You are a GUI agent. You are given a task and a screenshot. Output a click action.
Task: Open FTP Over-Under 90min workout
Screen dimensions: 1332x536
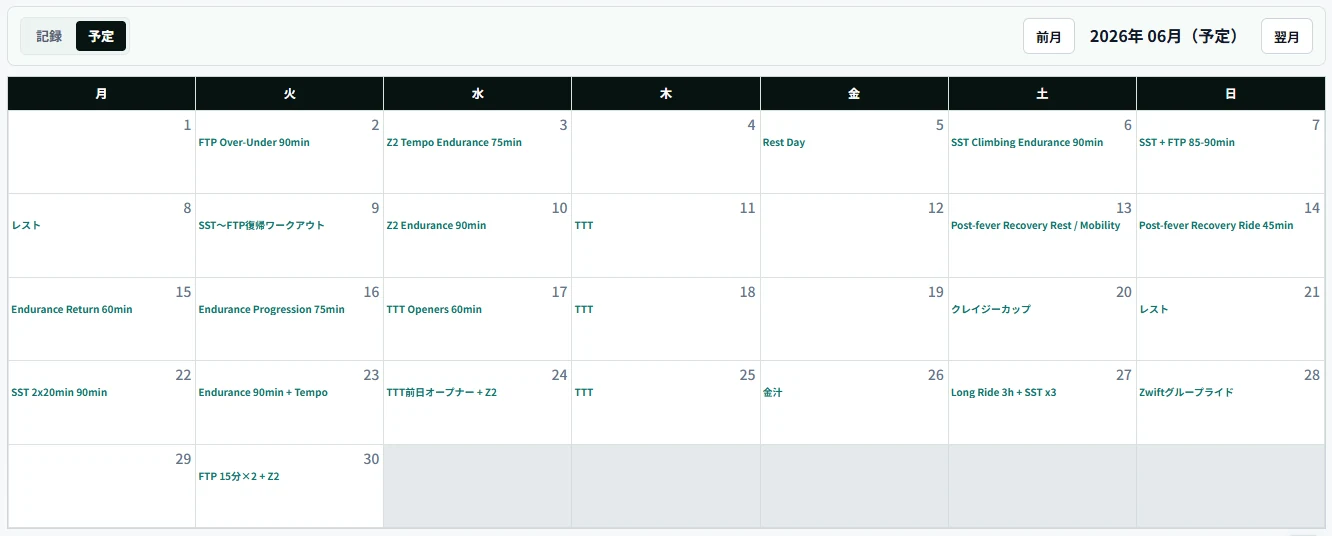tap(254, 142)
